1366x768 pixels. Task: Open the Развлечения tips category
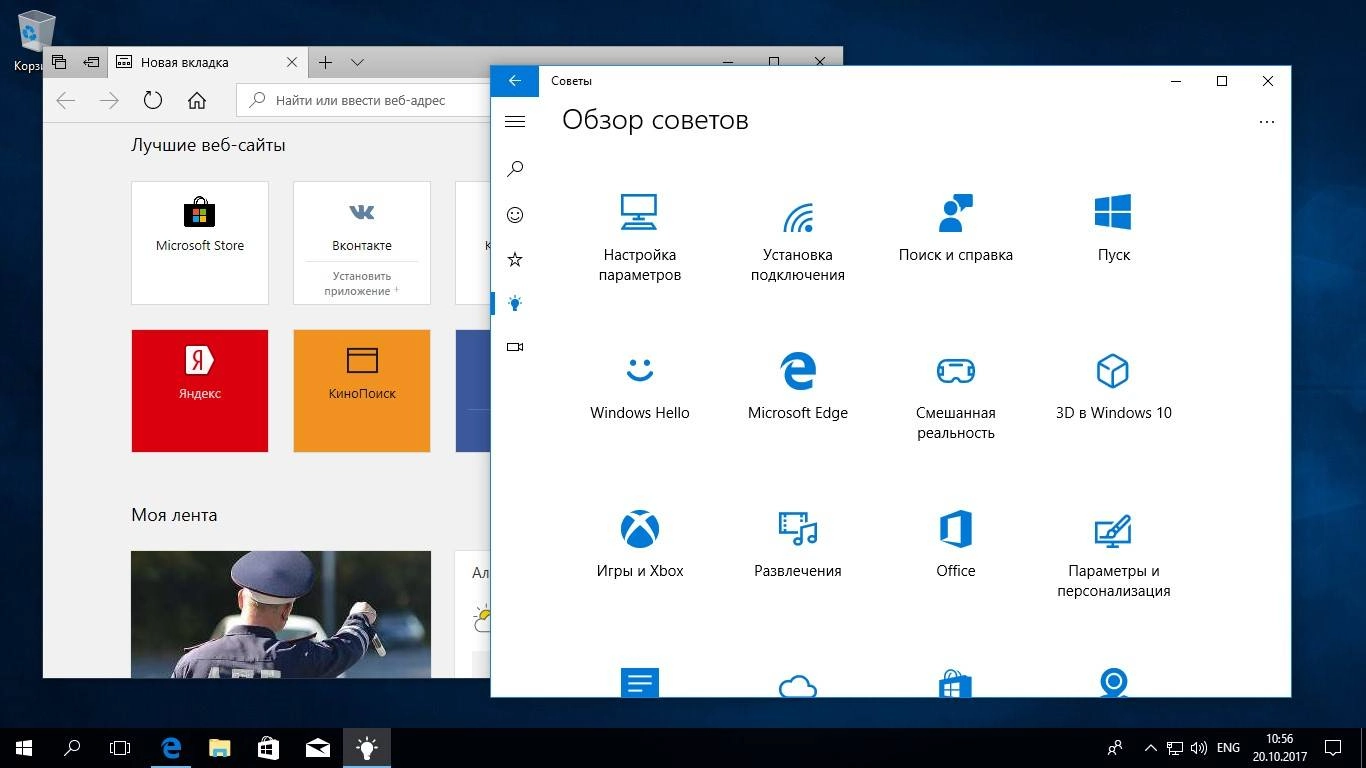click(798, 546)
